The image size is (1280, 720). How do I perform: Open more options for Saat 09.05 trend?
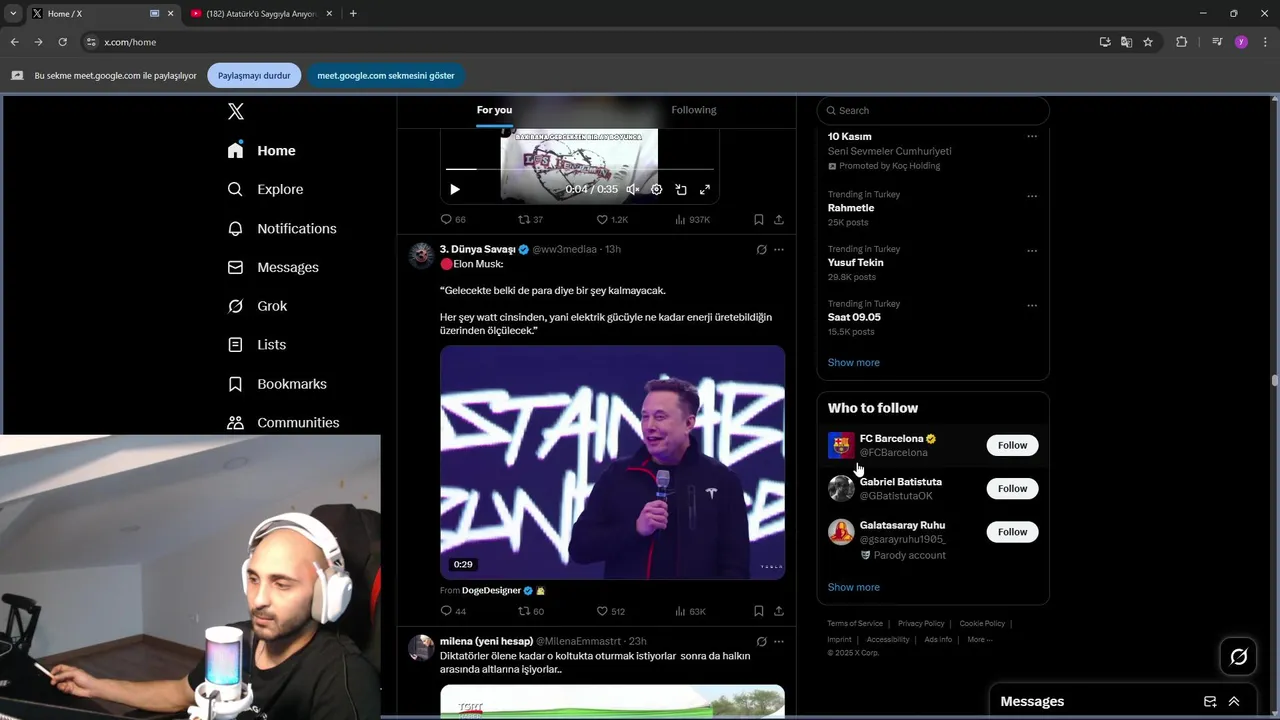(1032, 306)
